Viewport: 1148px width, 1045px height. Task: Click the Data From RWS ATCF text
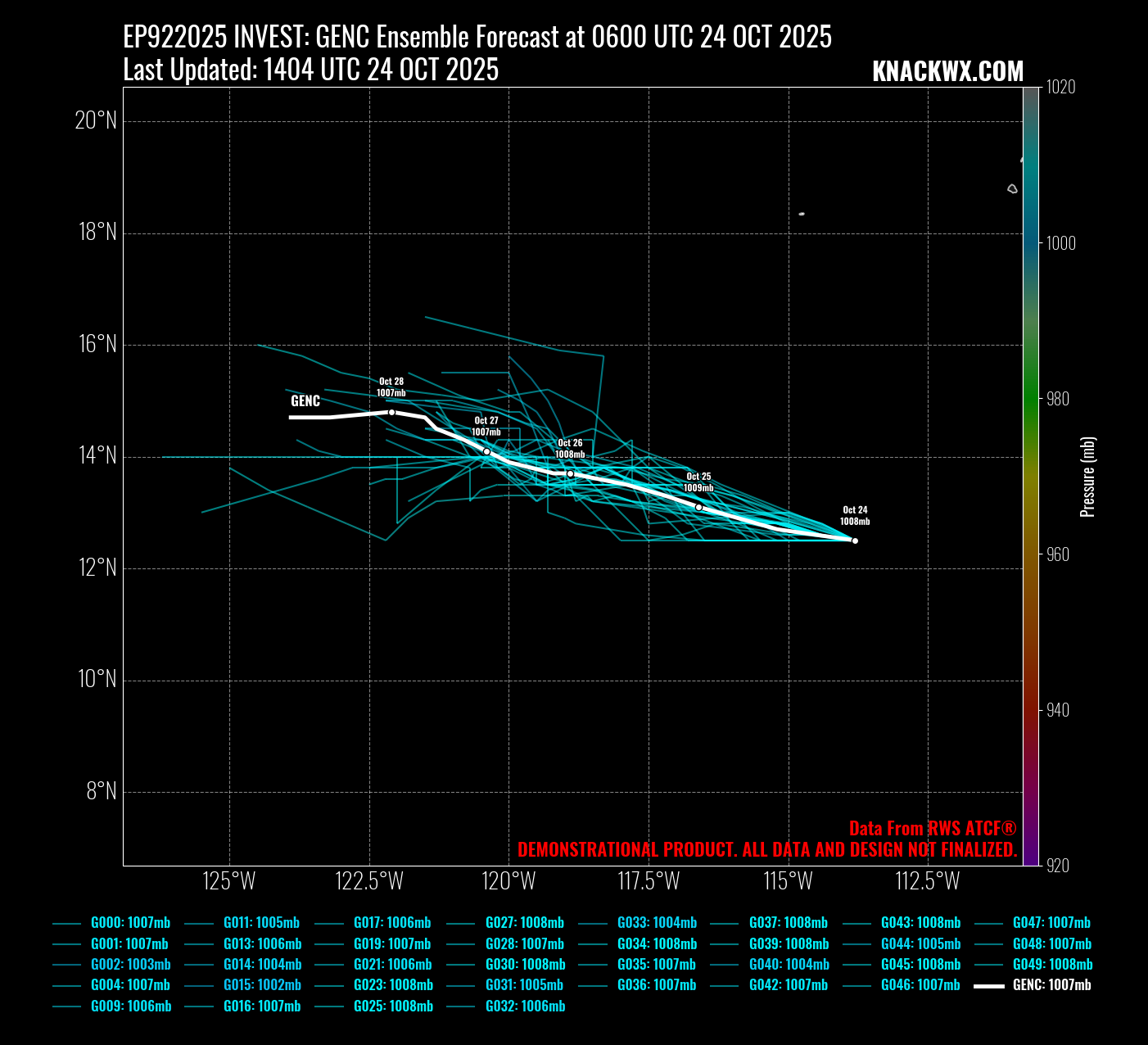pyautogui.click(x=933, y=828)
